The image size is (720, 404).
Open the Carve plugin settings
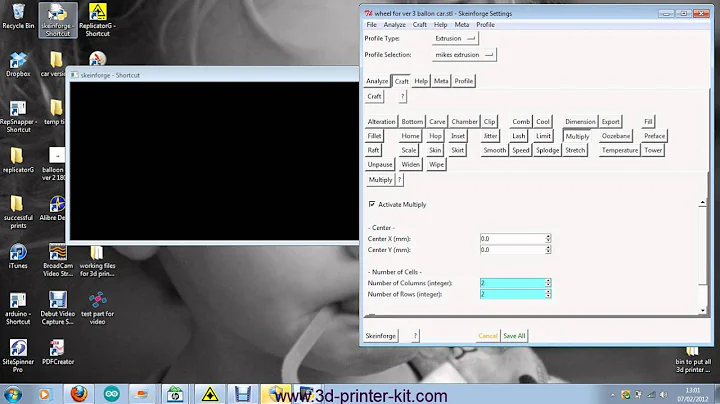437,122
